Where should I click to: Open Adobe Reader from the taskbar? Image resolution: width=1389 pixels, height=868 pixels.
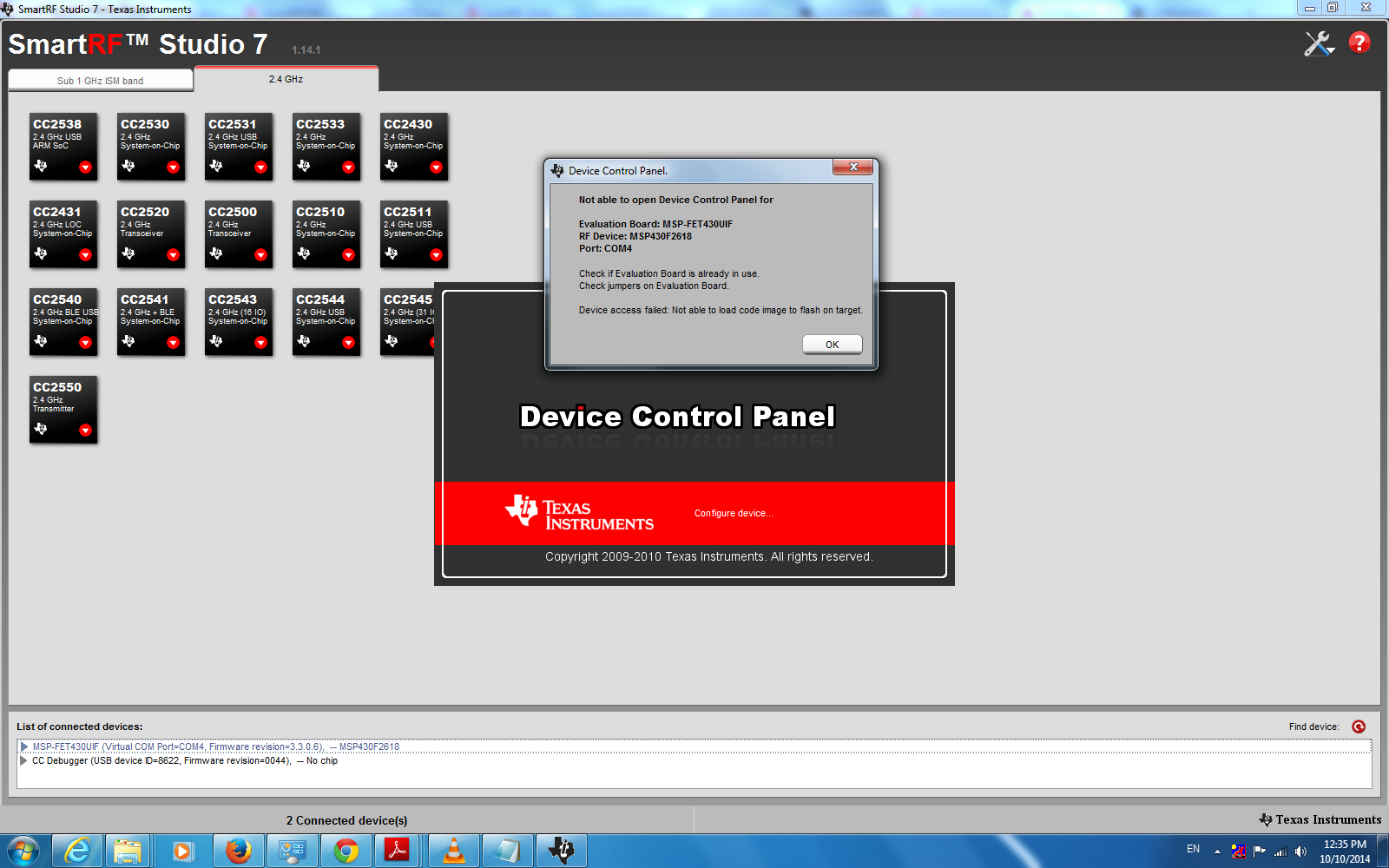tap(398, 851)
